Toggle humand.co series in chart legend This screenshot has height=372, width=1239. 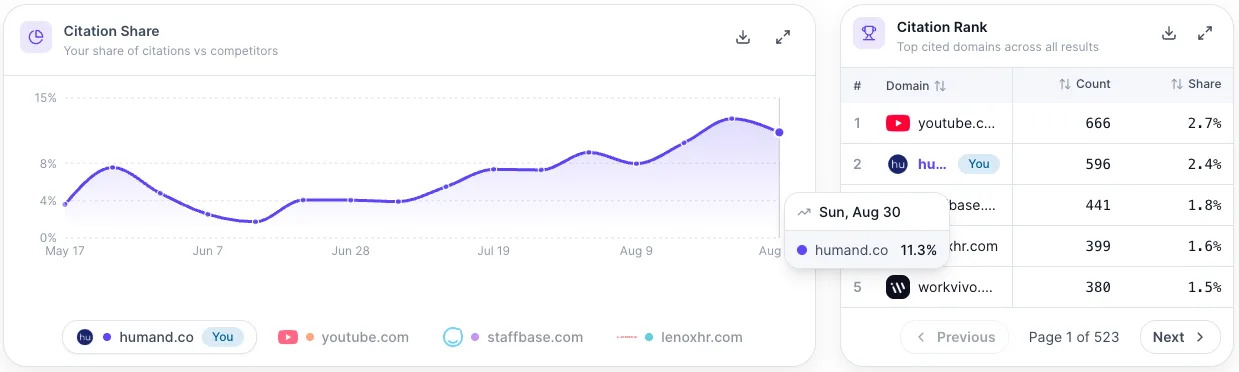160,337
